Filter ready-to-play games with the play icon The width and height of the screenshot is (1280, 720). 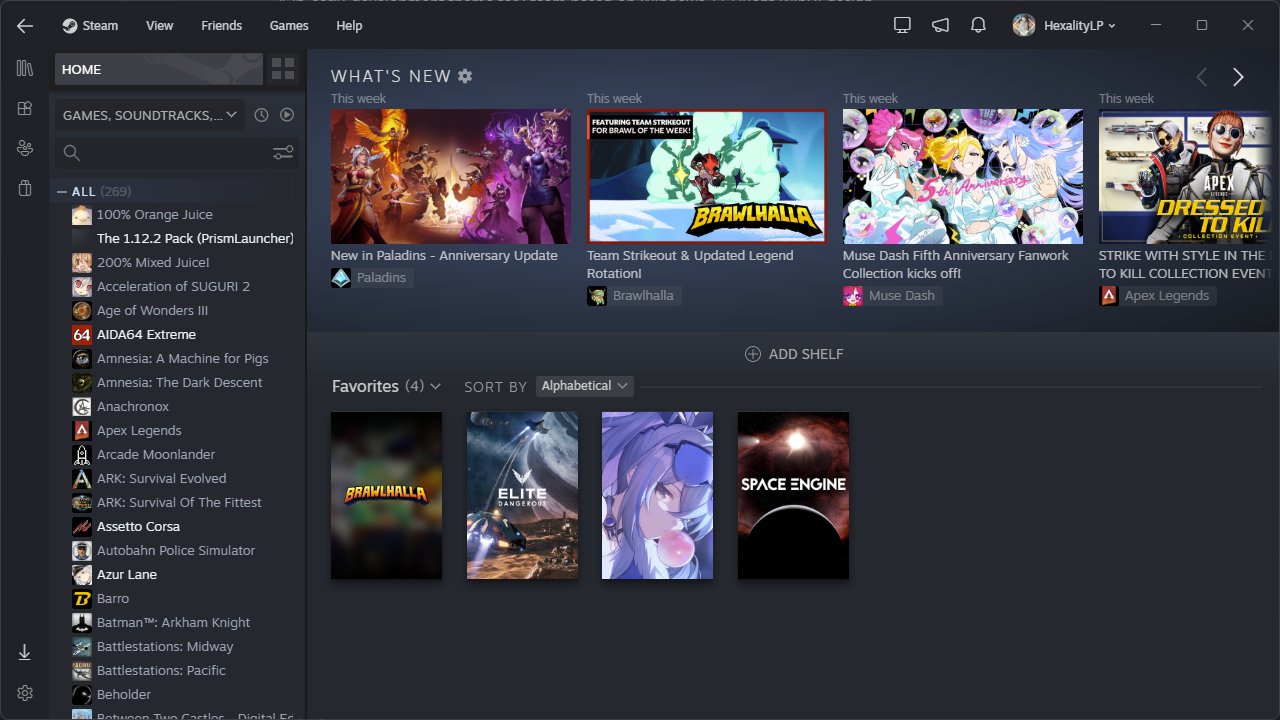point(287,114)
